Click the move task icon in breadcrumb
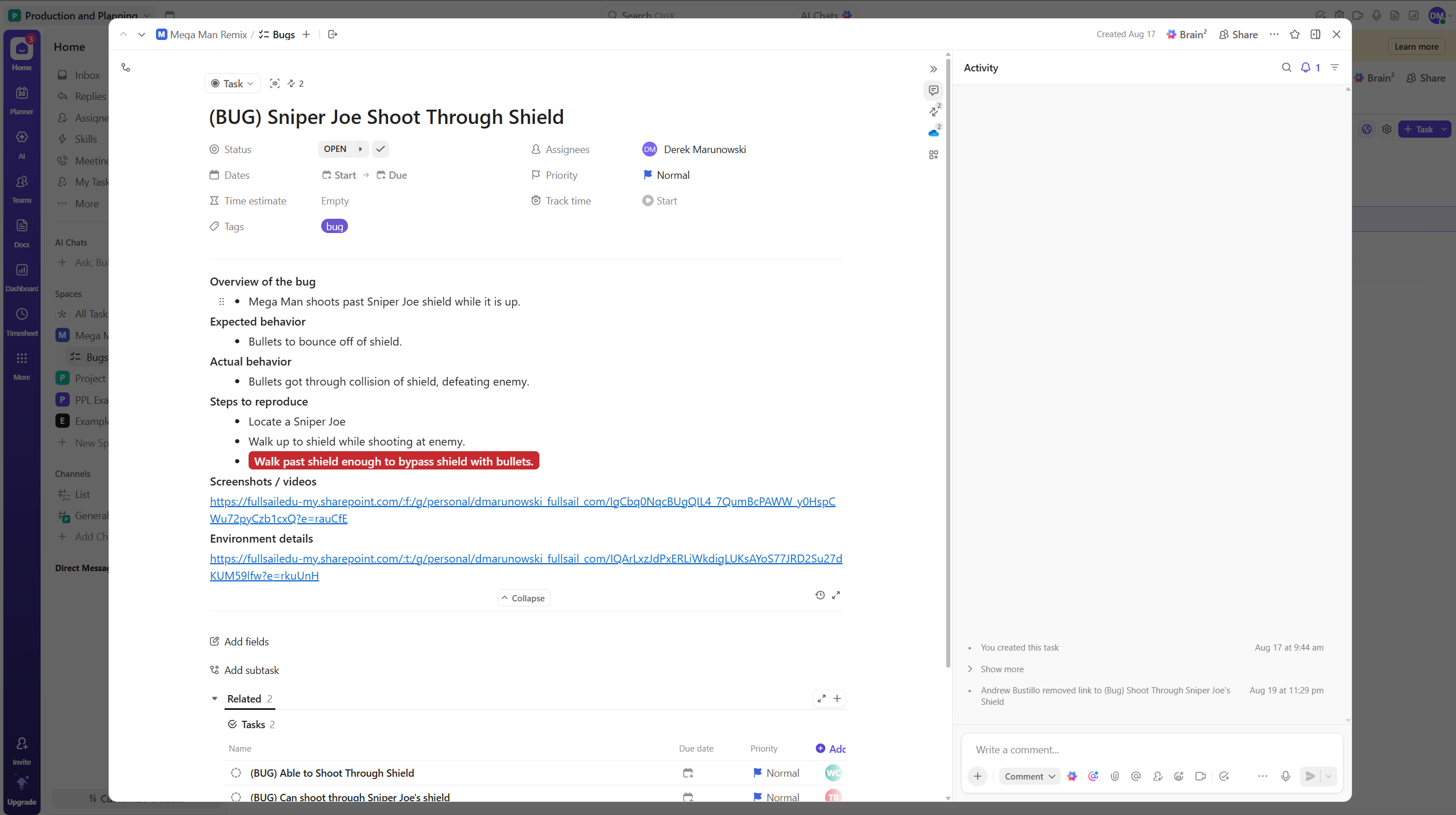The width and height of the screenshot is (1456, 815). (333, 34)
